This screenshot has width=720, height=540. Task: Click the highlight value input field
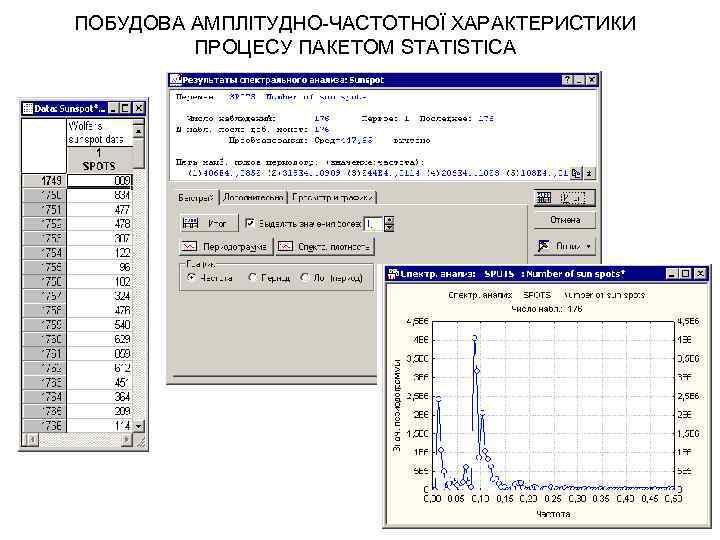tap(373, 224)
